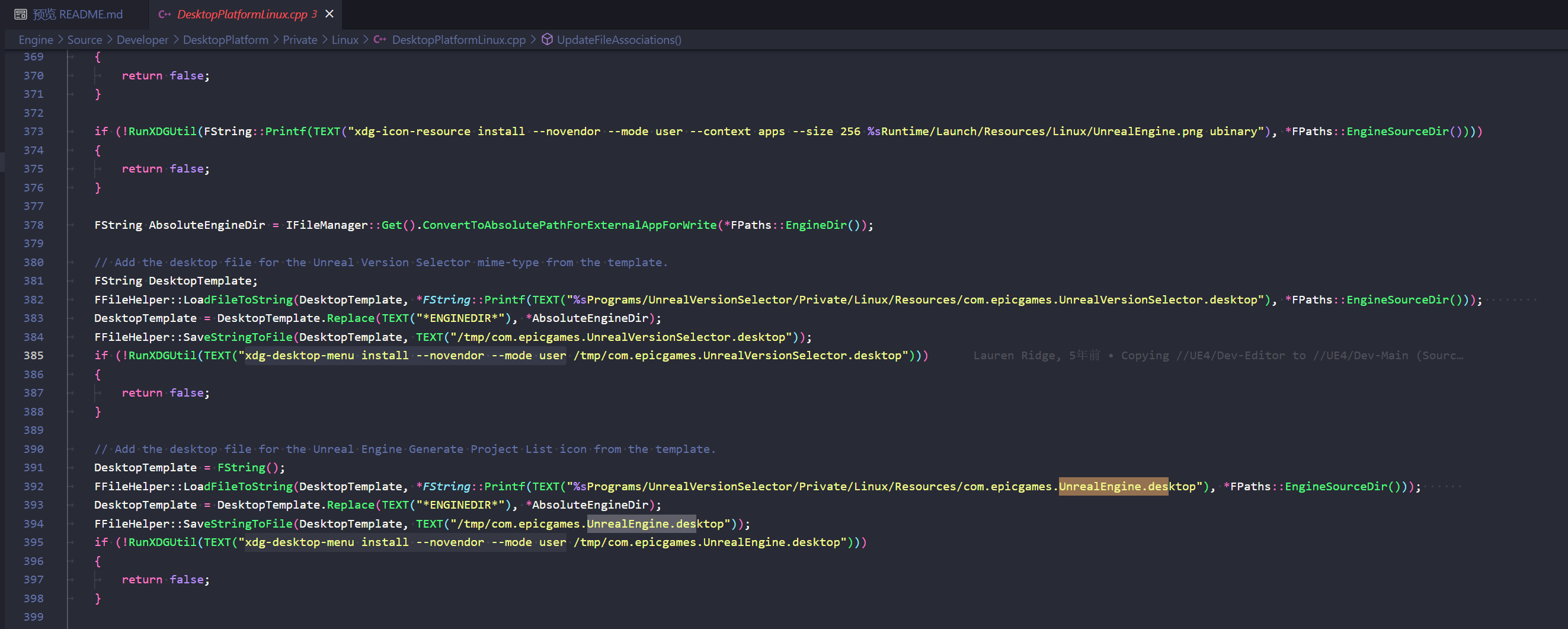Click line number 385 in the gutter
Screen dimensions: 1568x629
coord(33,355)
